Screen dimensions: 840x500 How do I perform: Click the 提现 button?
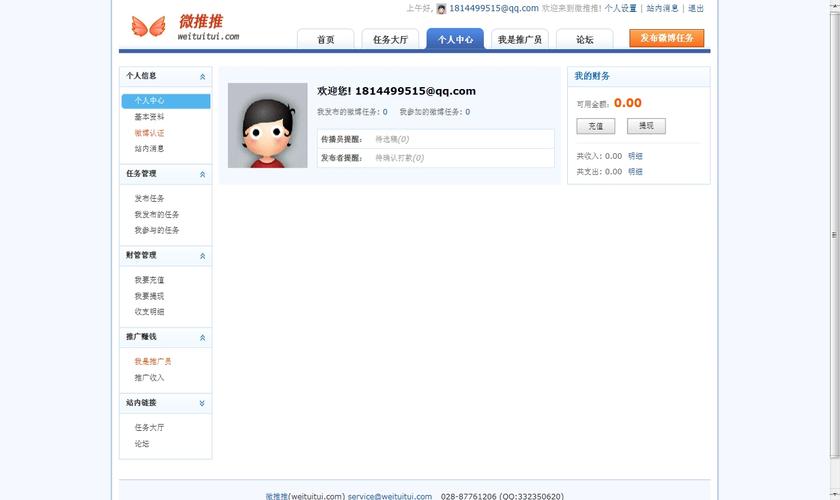coord(647,126)
